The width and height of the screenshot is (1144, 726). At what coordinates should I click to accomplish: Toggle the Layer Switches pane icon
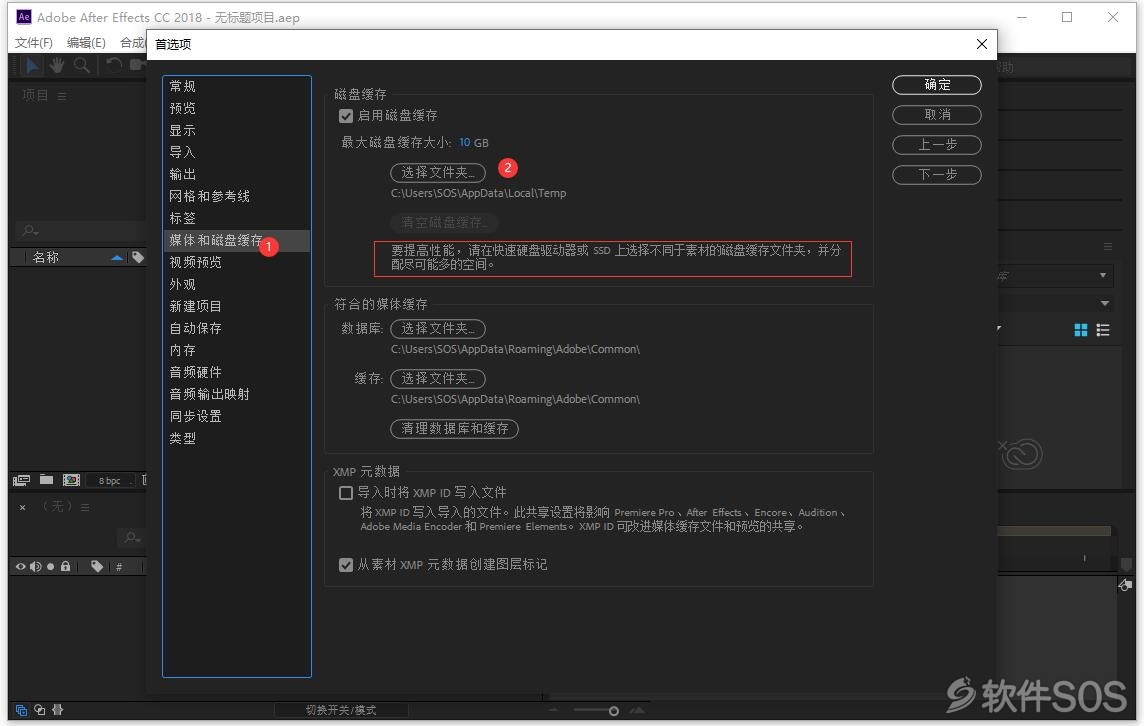tap(21, 710)
